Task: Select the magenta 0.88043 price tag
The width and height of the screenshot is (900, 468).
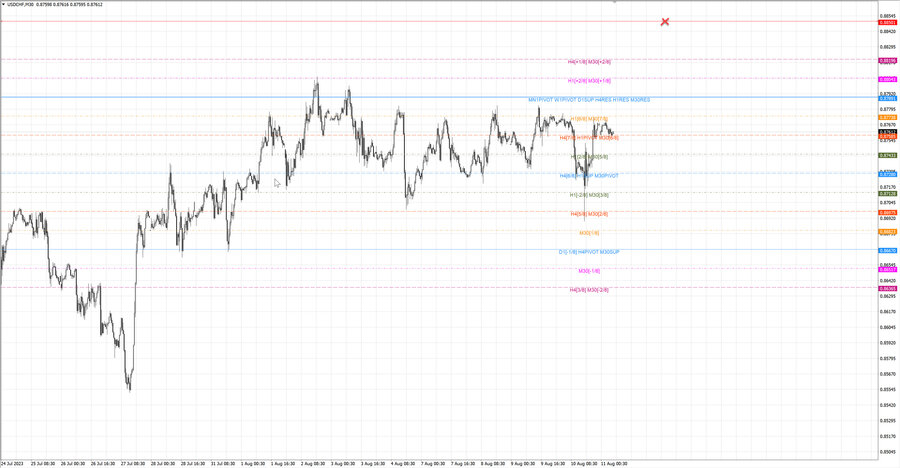Action: pos(888,79)
